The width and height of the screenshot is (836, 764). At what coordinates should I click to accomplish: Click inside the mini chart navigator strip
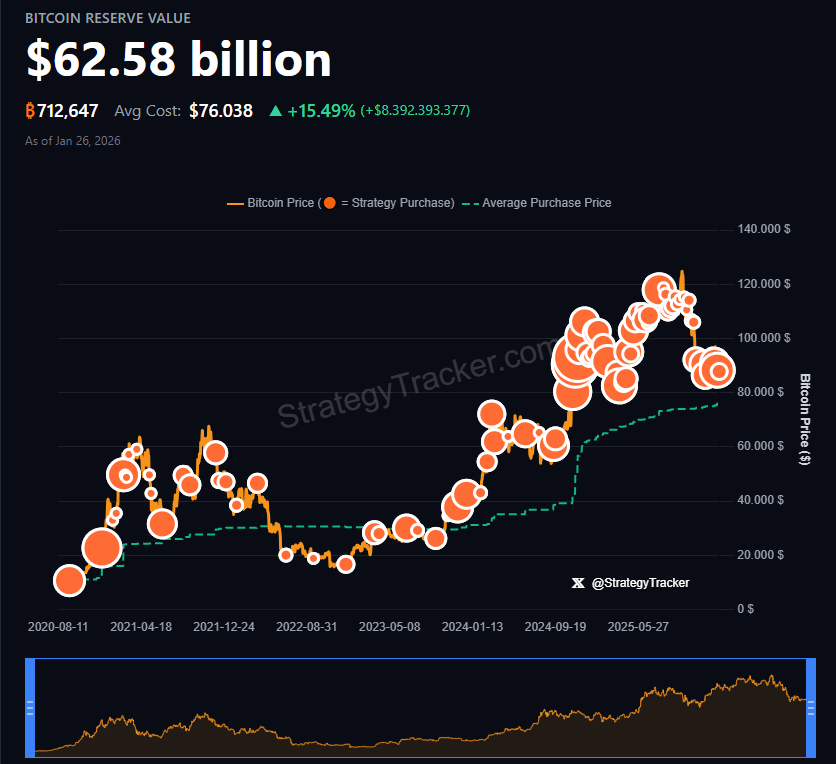pyautogui.click(x=420, y=706)
